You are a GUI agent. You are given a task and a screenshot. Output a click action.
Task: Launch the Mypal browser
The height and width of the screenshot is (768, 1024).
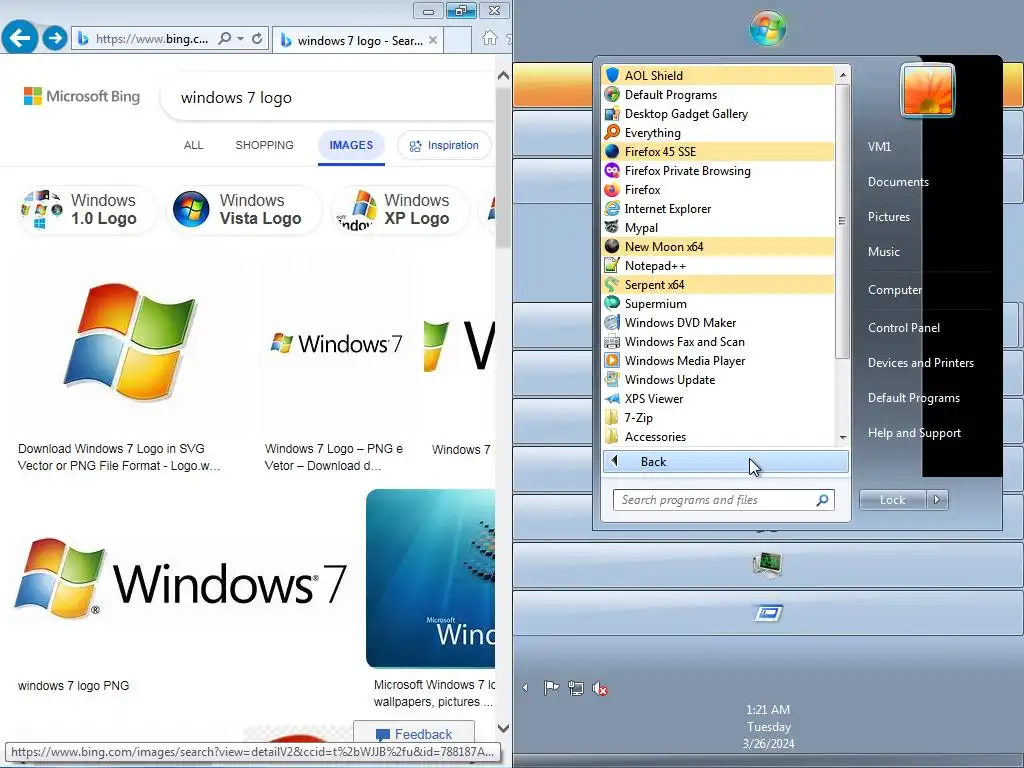718,227
